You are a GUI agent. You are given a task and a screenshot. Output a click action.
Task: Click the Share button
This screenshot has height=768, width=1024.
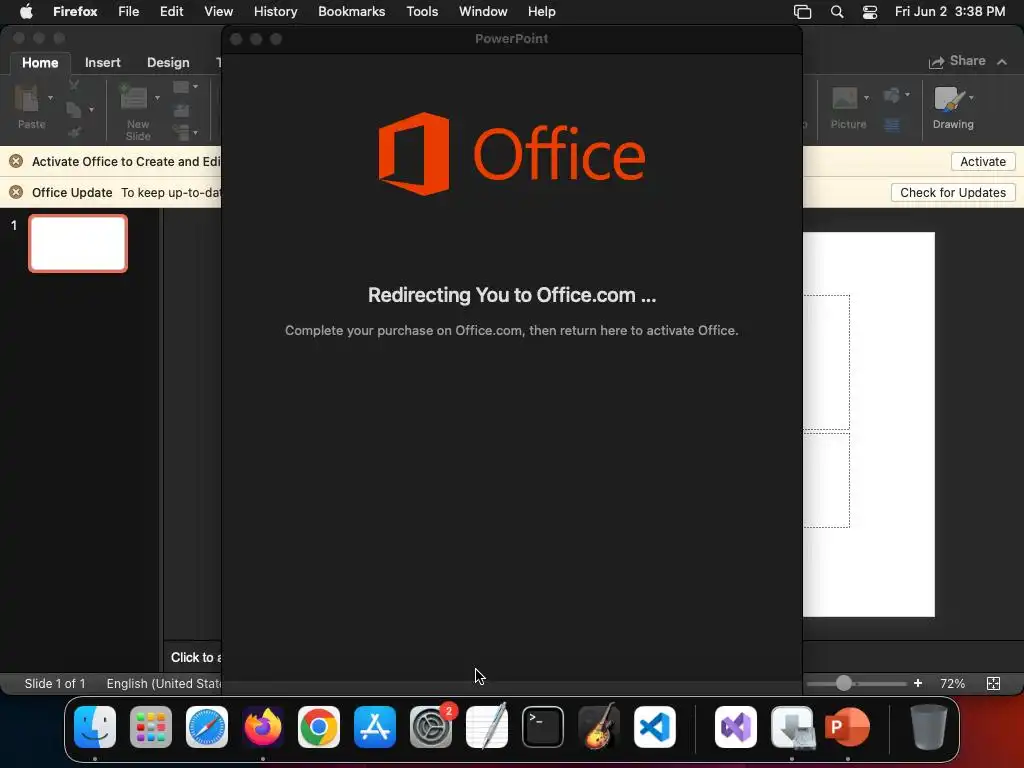pos(957,61)
